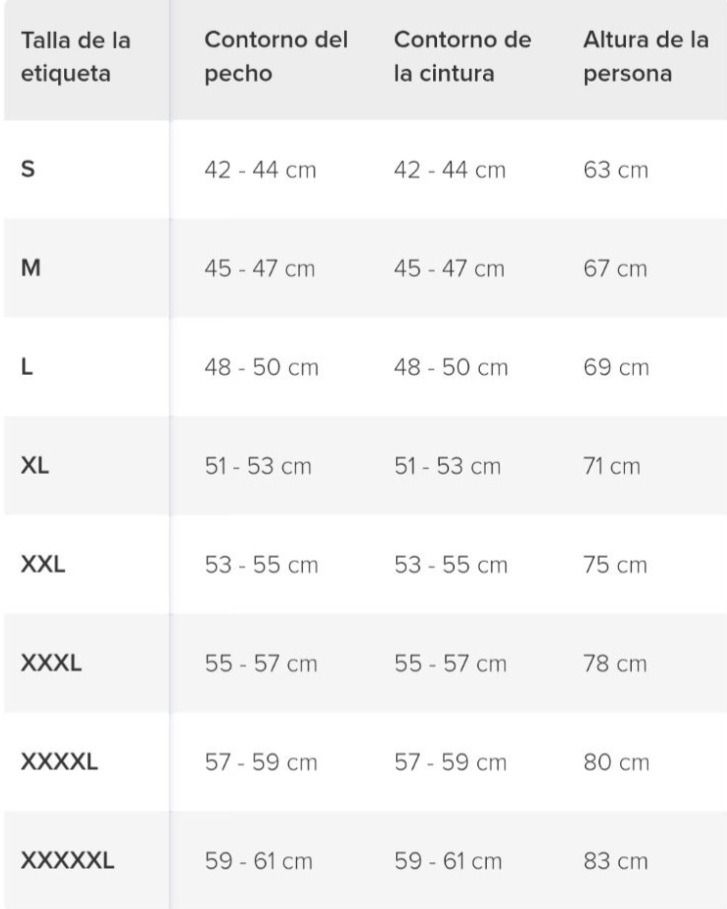This screenshot has height=909, width=727.
Task: Select the chest measurement for XXL
Action: tap(261, 565)
